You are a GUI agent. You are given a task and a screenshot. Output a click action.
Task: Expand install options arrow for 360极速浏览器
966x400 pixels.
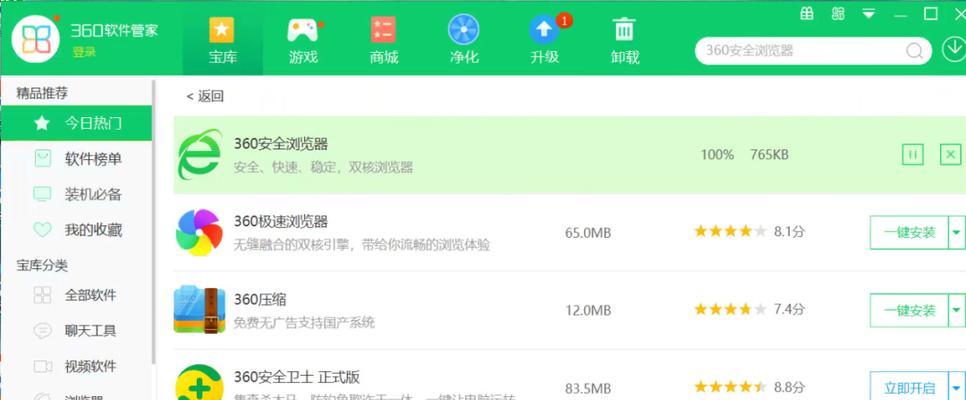click(956, 232)
